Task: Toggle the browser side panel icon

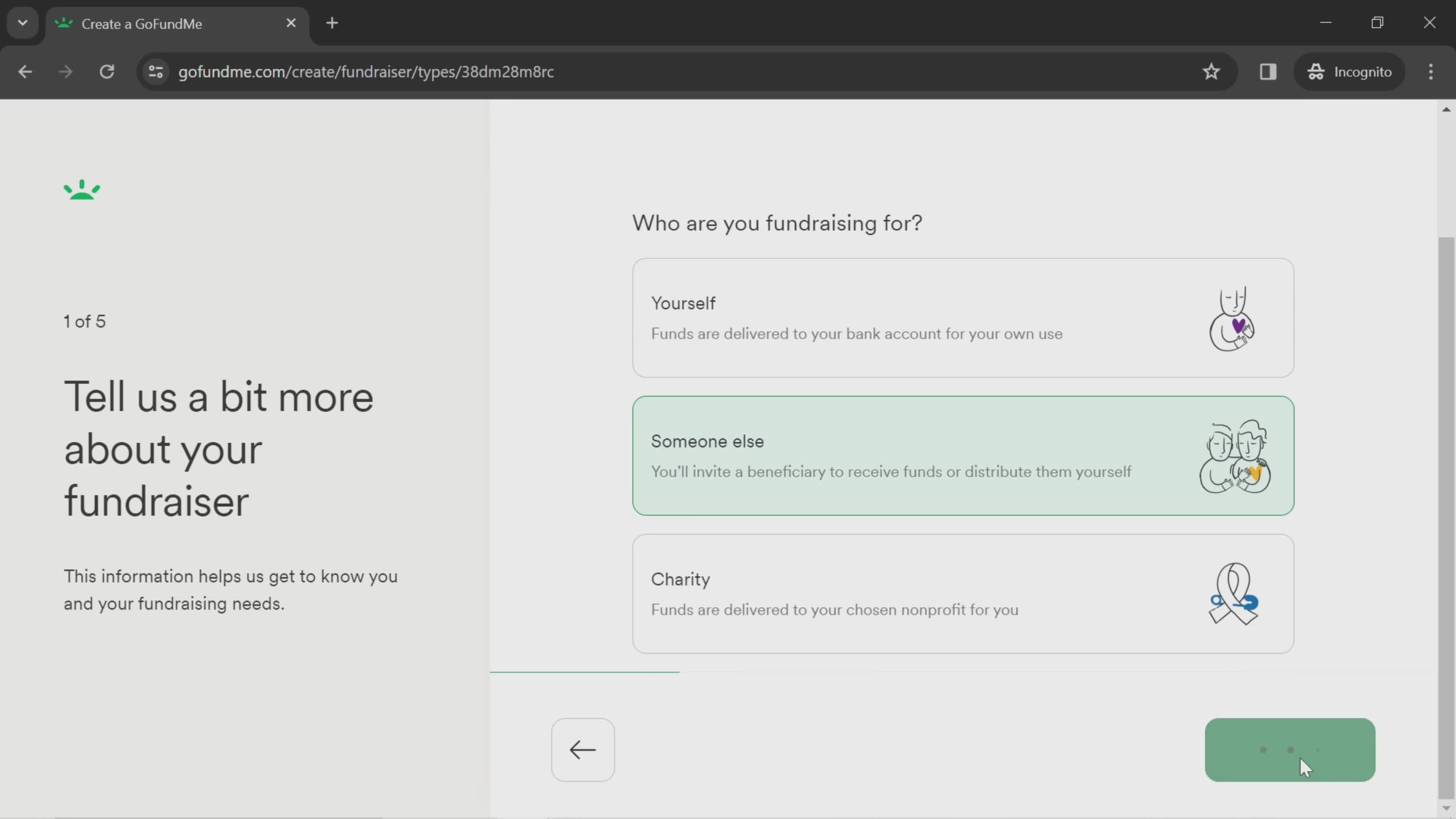Action: (x=1268, y=72)
